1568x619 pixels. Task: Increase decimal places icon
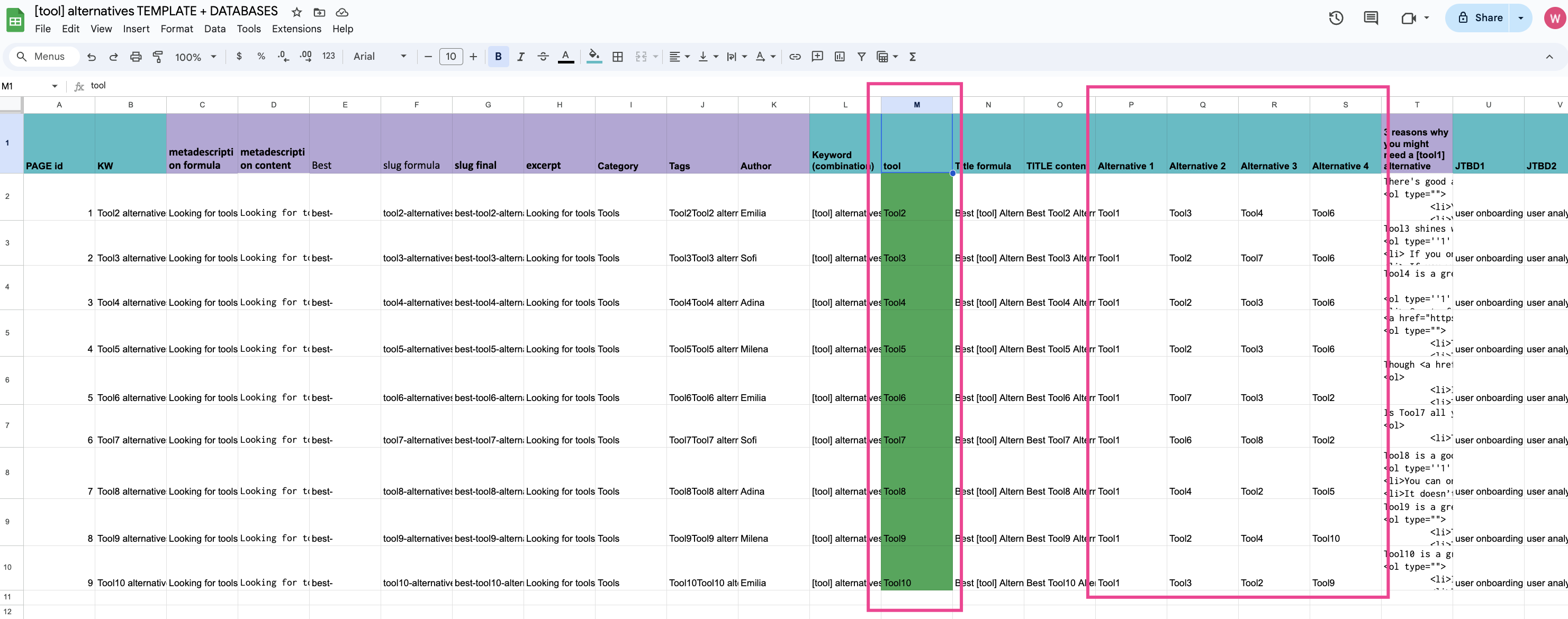tap(305, 56)
